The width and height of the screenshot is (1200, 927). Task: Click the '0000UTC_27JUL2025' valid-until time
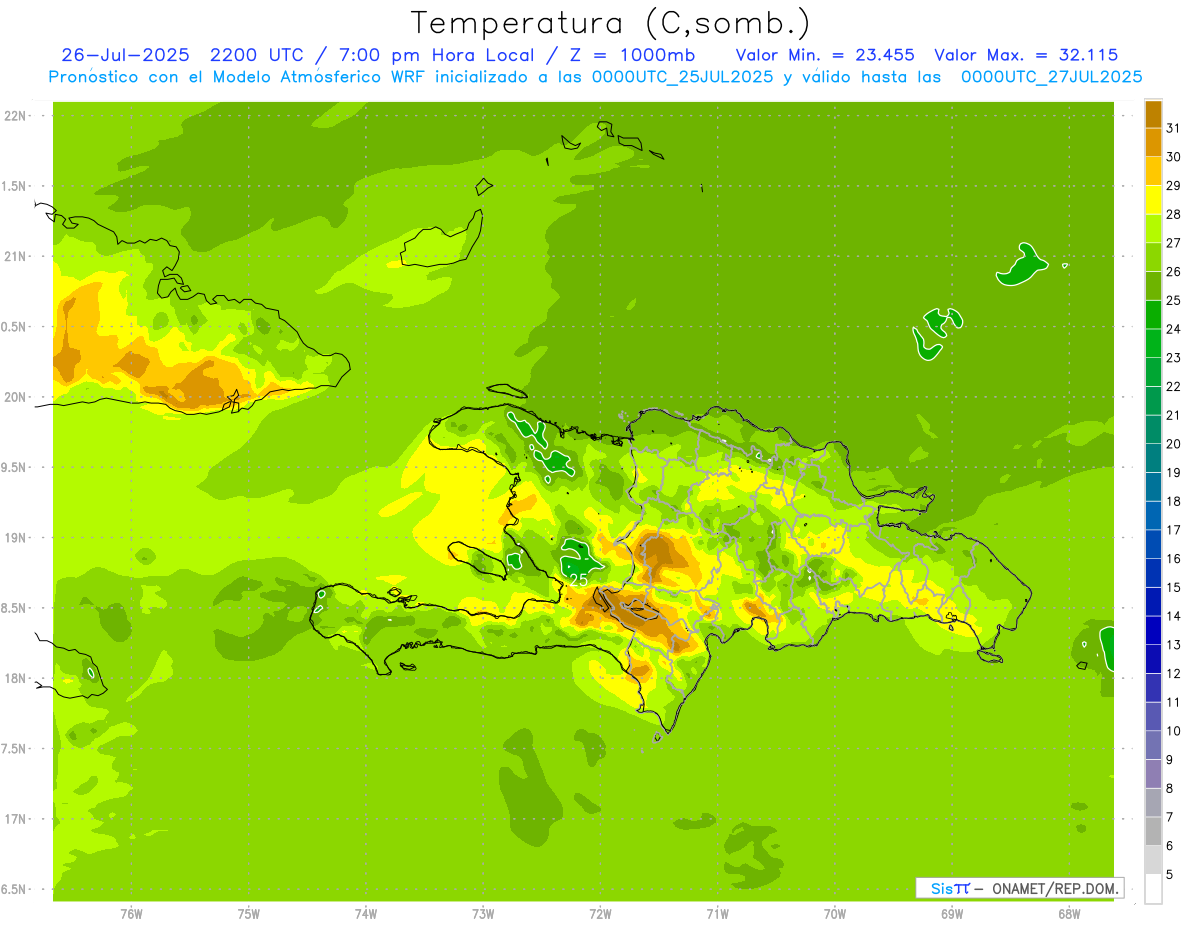coord(1051,77)
